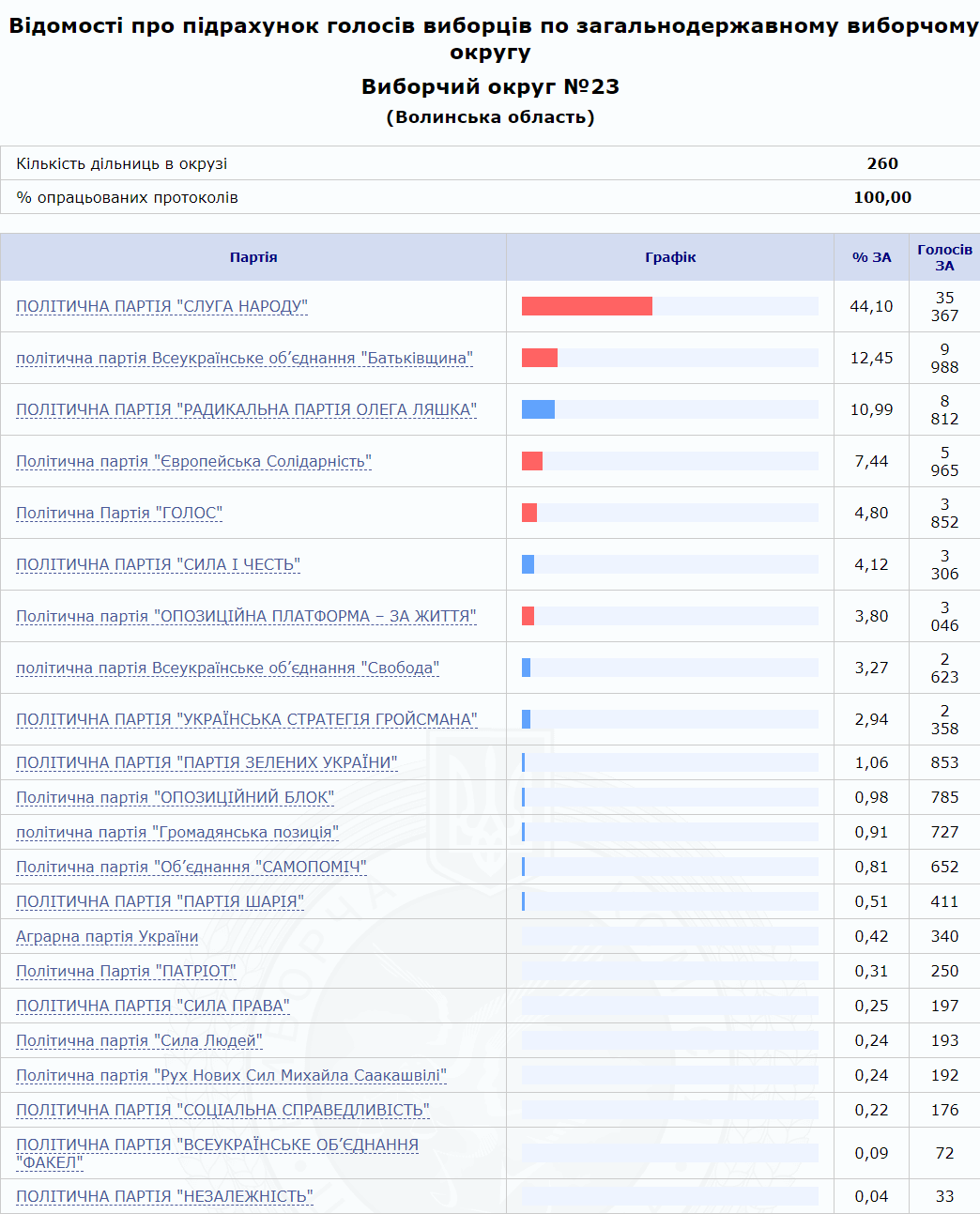Open the "СИЛА І ЧЕСТЬ" link
This screenshot has height=1214, width=980.
coord(158,564)
